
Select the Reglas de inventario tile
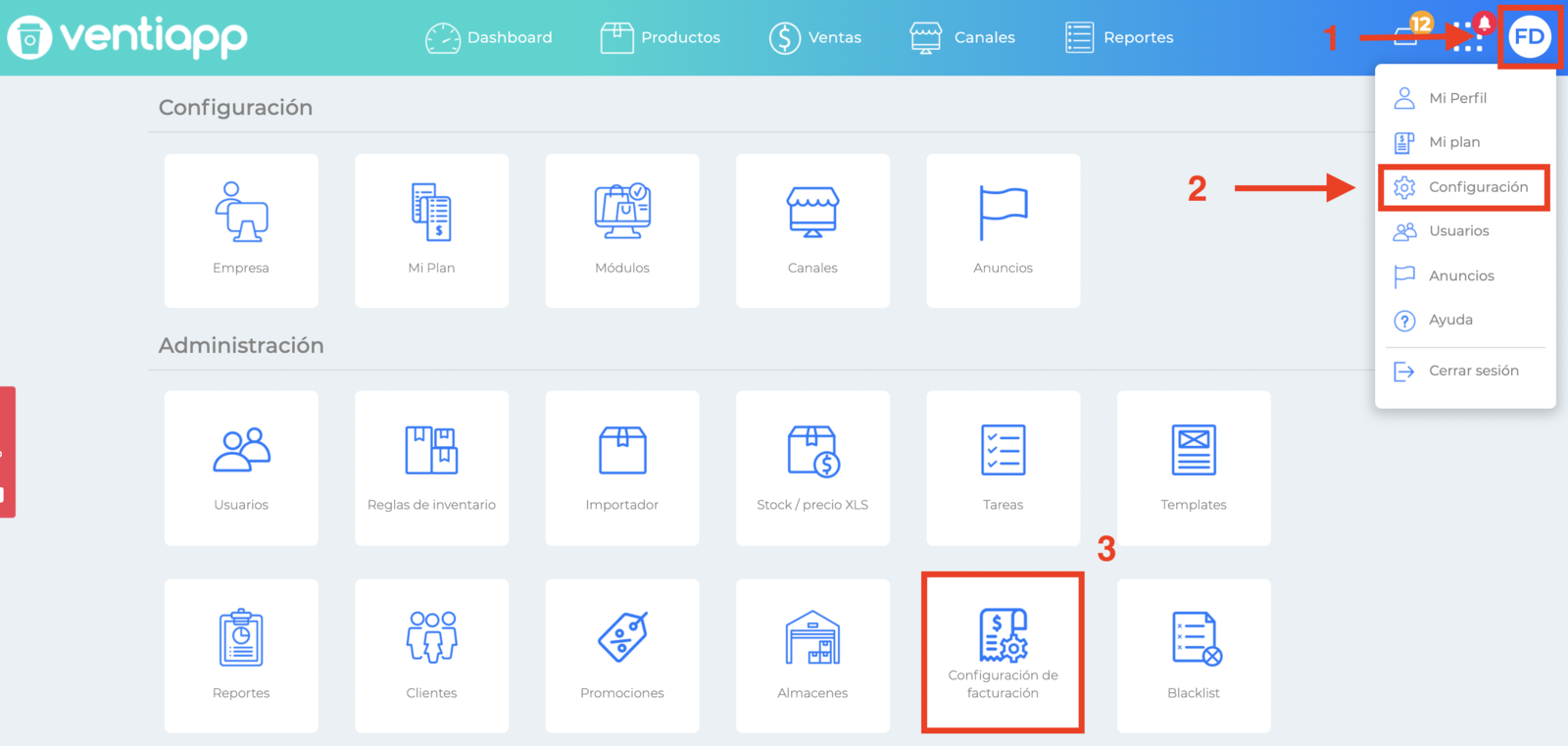[431, 468]
